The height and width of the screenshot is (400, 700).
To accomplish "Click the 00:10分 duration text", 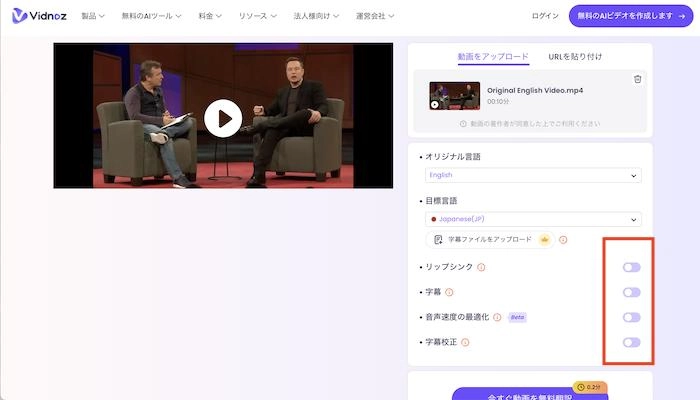I will (x=498, y=102).
